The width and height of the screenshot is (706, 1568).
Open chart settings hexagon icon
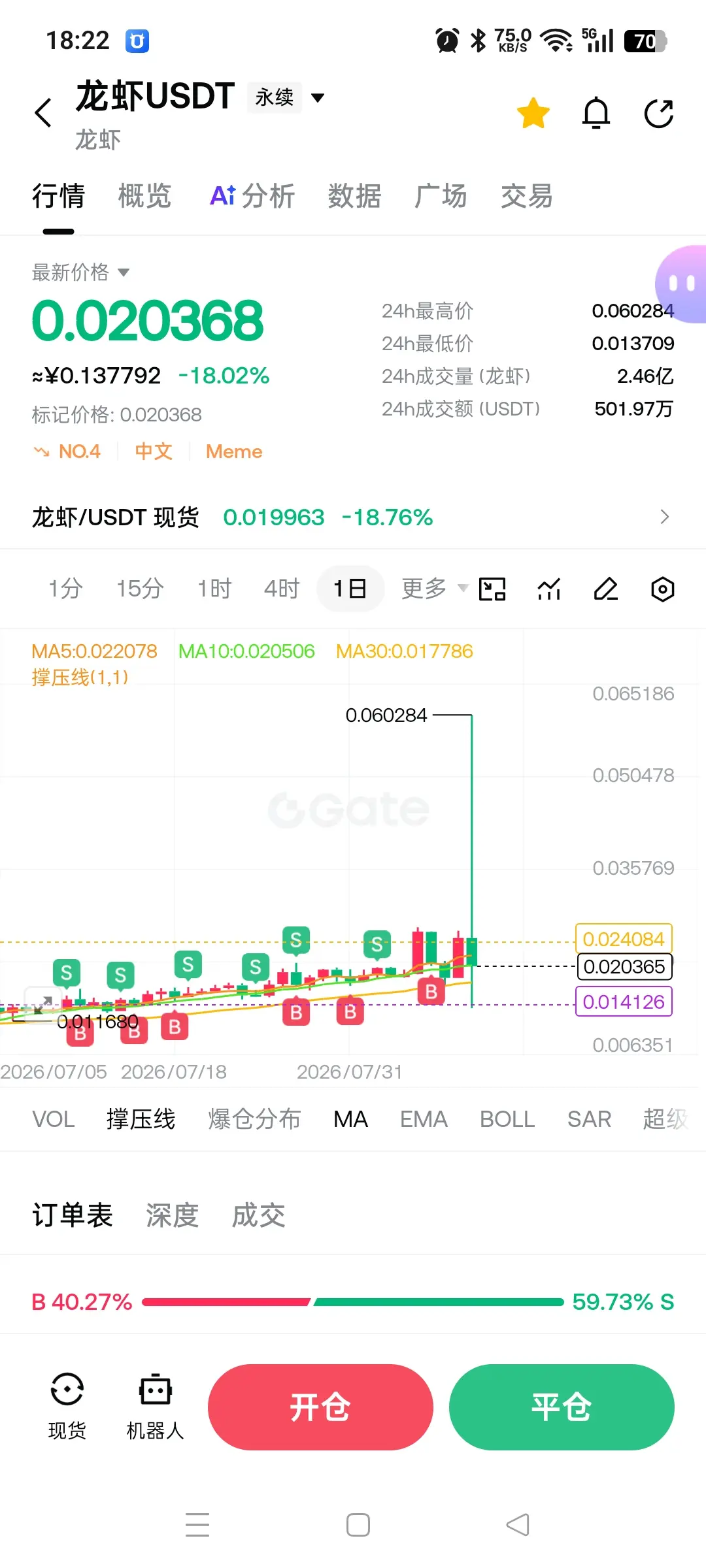pos(662,589)
